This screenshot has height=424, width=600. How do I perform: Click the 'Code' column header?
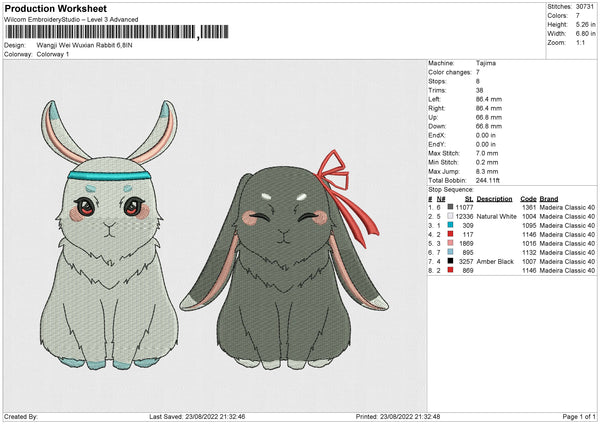(x=528, y=199)
